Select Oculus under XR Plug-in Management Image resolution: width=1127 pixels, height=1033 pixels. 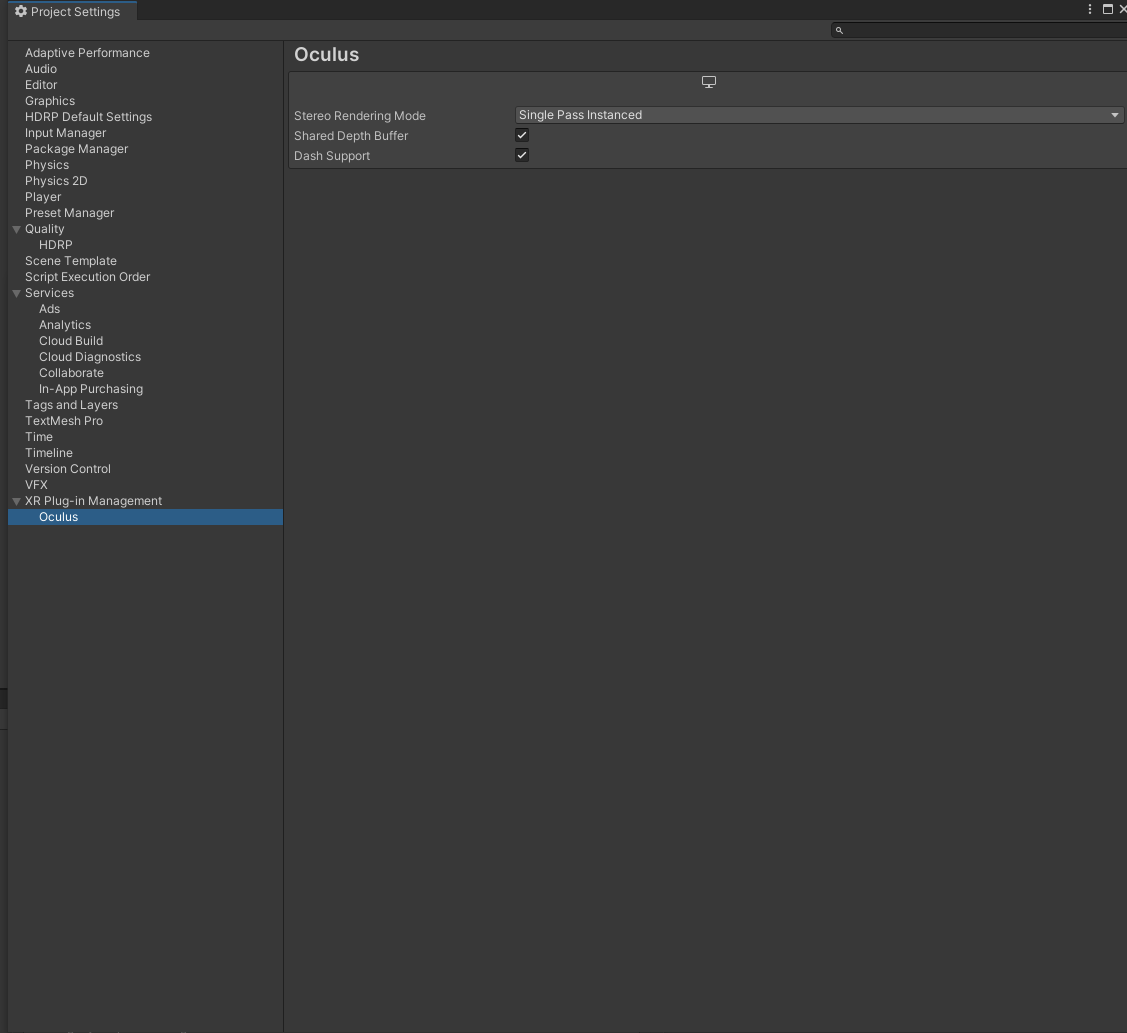[x=58, y=516]
